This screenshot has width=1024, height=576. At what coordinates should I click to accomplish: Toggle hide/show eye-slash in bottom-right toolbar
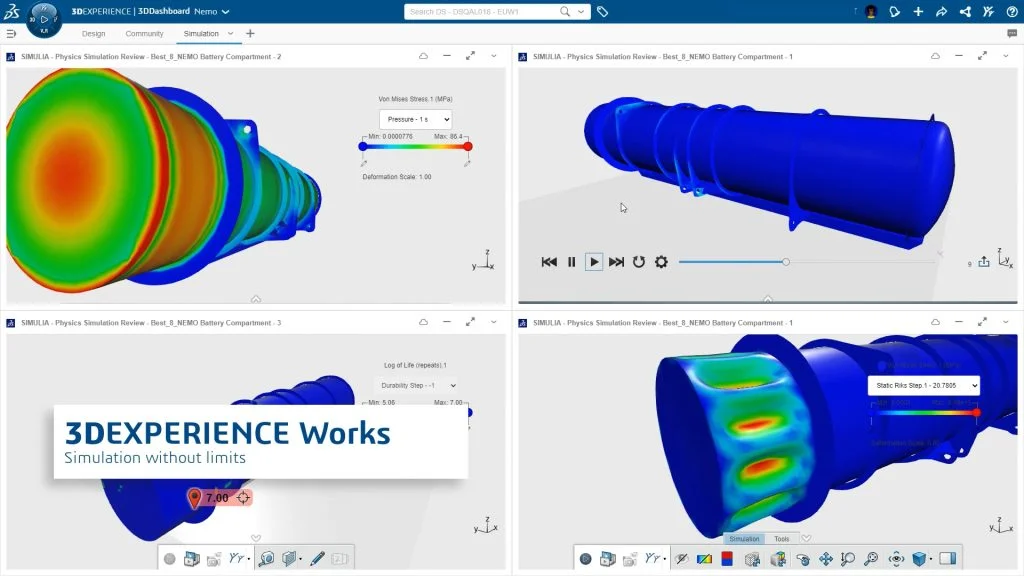[681, 559]
